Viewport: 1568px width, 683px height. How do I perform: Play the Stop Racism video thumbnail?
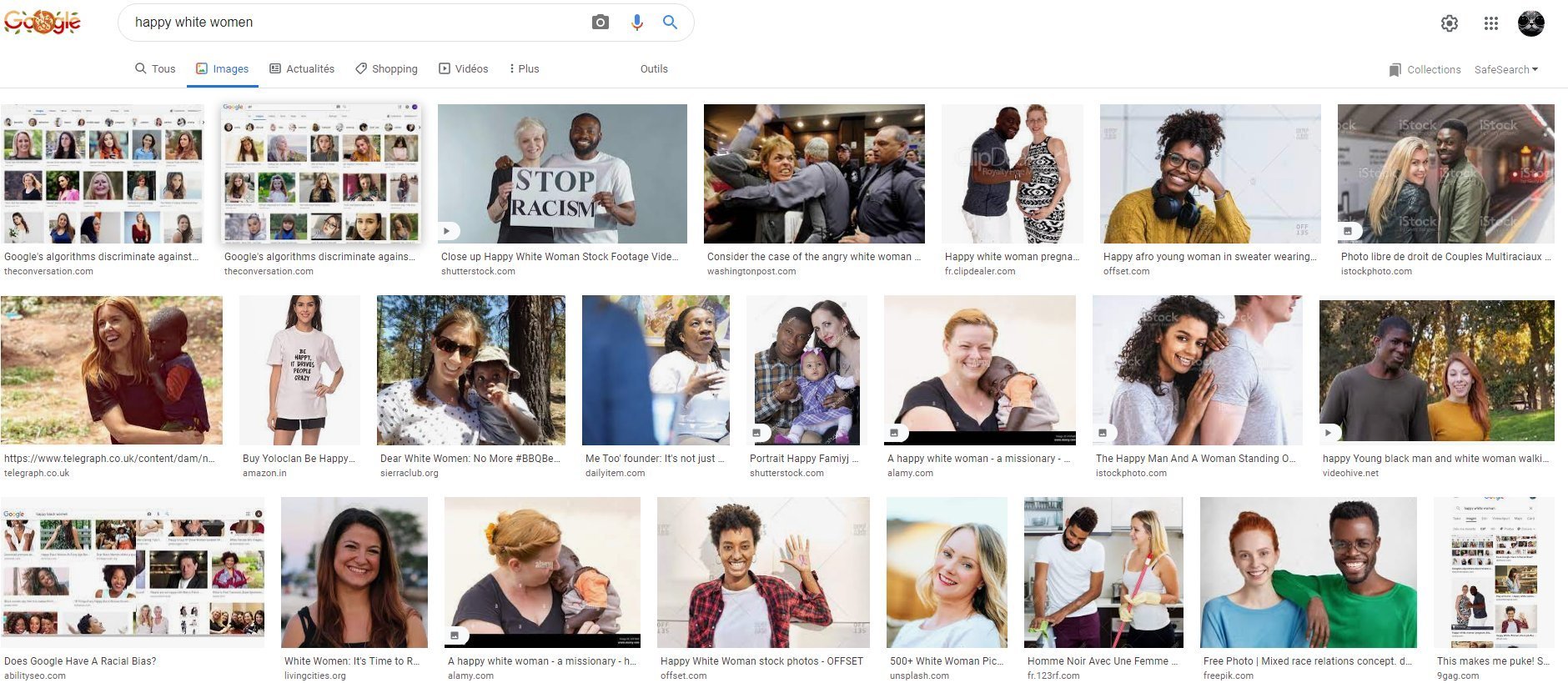pyautogui.click(x=448, y=231)
